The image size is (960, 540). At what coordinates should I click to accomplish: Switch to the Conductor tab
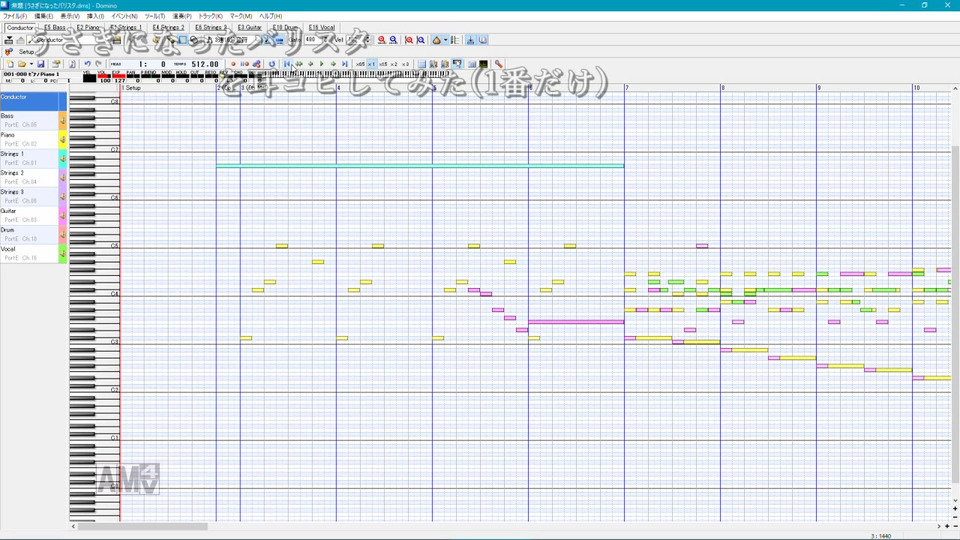click(20, 28)
